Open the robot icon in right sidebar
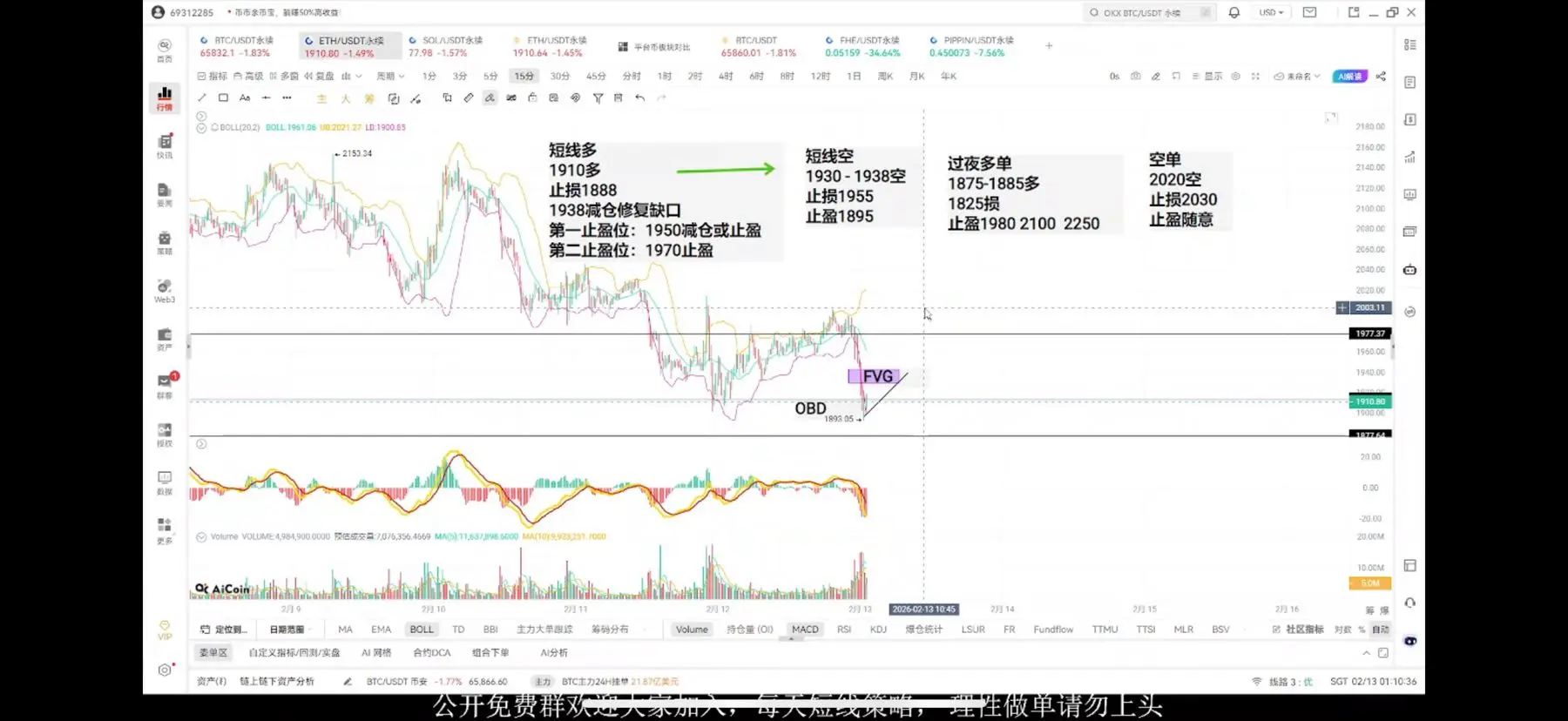This screenshot has height=721, width=1568. (x=1409, y=270)
